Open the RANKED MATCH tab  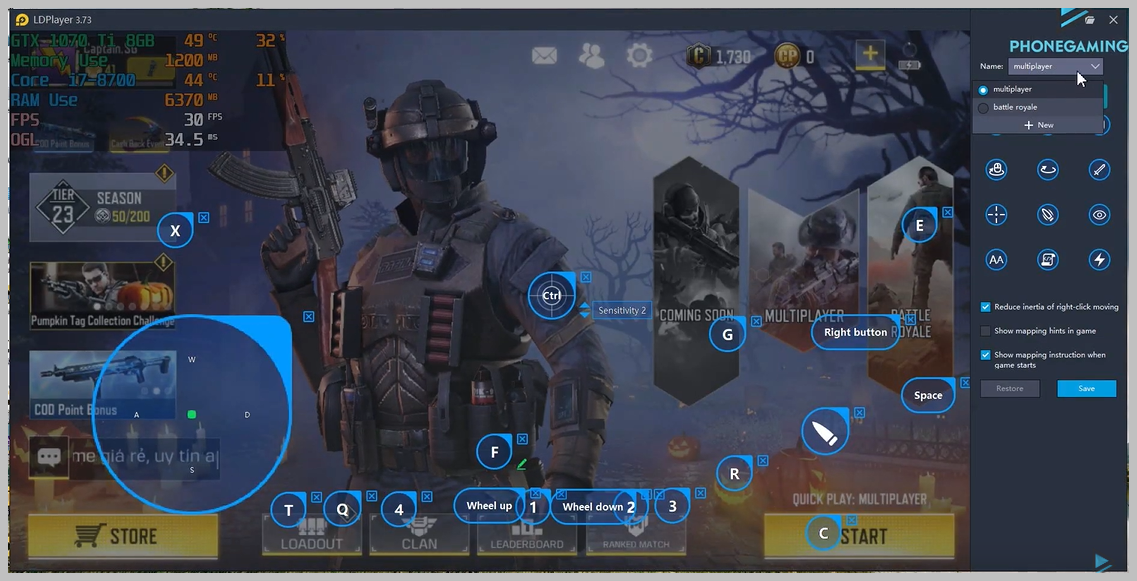click(636, 535)
